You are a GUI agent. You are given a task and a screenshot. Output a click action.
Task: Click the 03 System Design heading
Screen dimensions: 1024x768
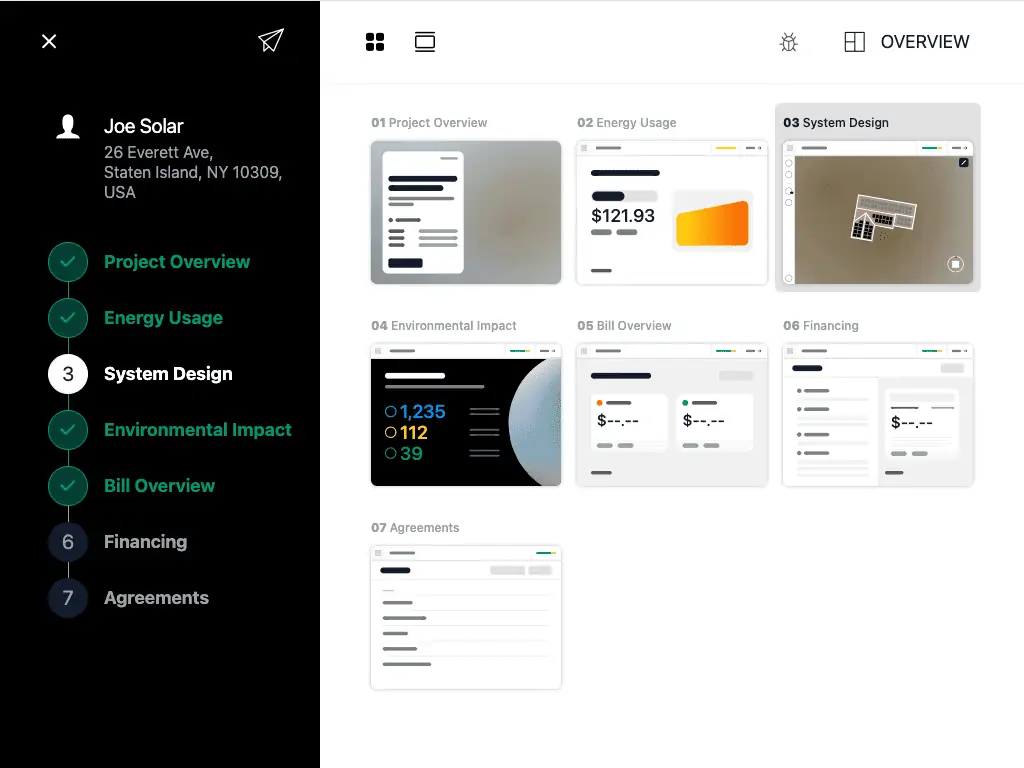click(836, 123)
